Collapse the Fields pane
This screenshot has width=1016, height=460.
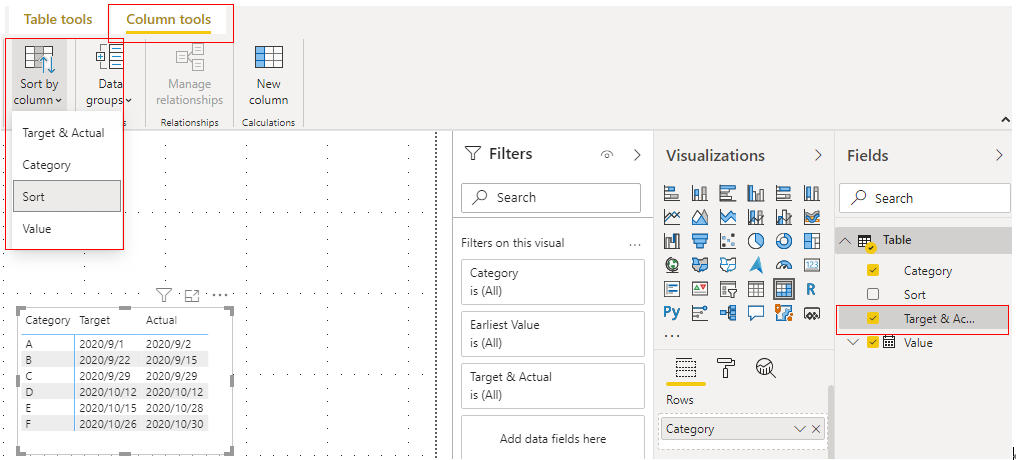point(999,155)
